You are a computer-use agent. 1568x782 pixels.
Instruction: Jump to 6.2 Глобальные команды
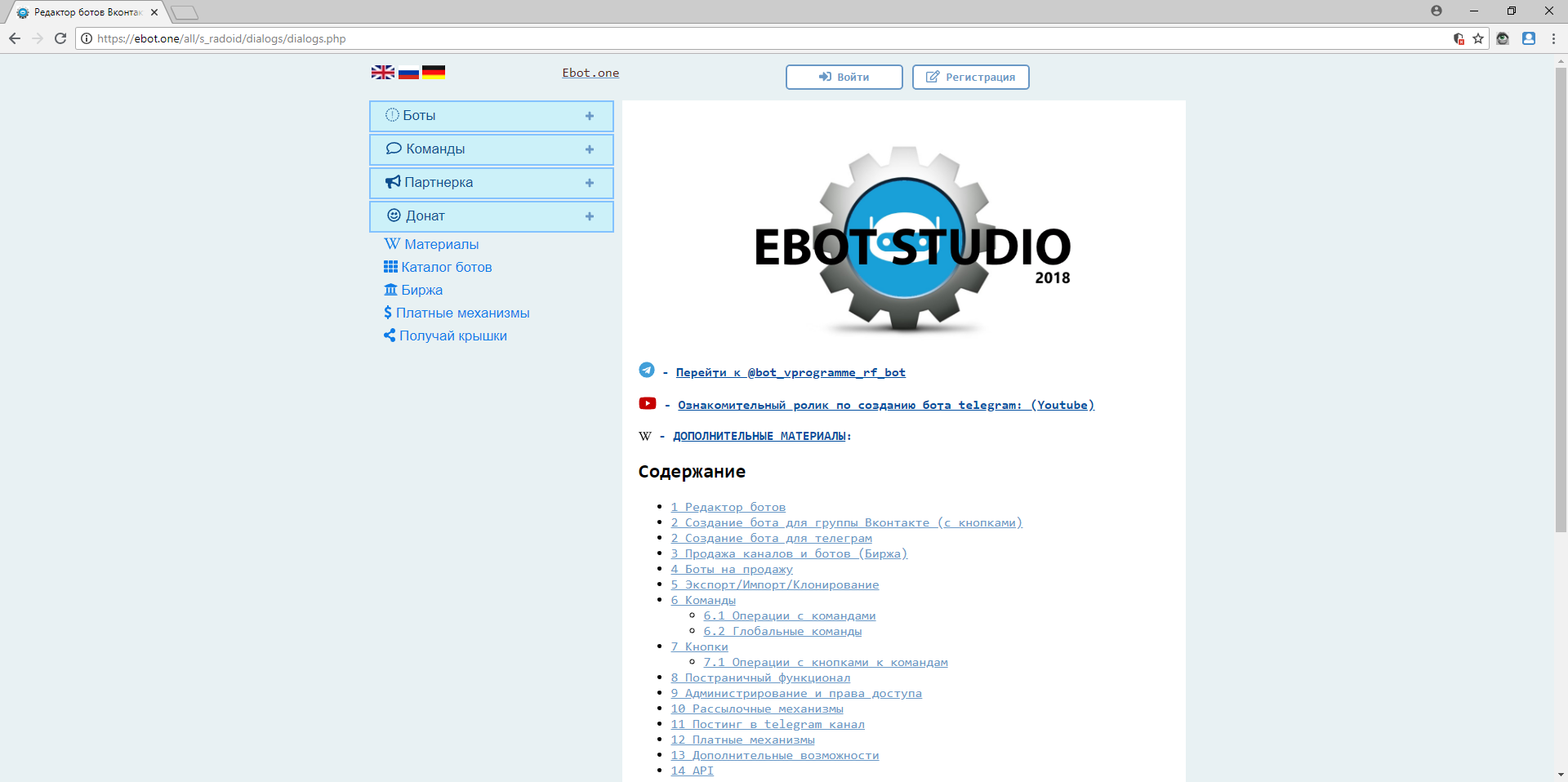pyautogui.click(x=782, y=631)
